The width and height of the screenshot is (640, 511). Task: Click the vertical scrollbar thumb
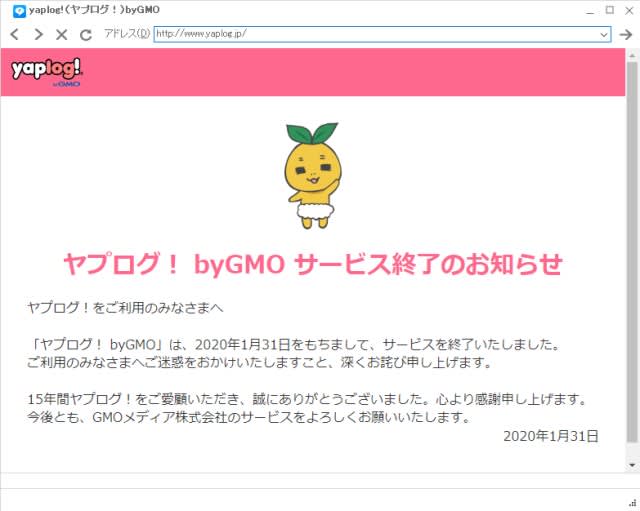coord(632,252)
